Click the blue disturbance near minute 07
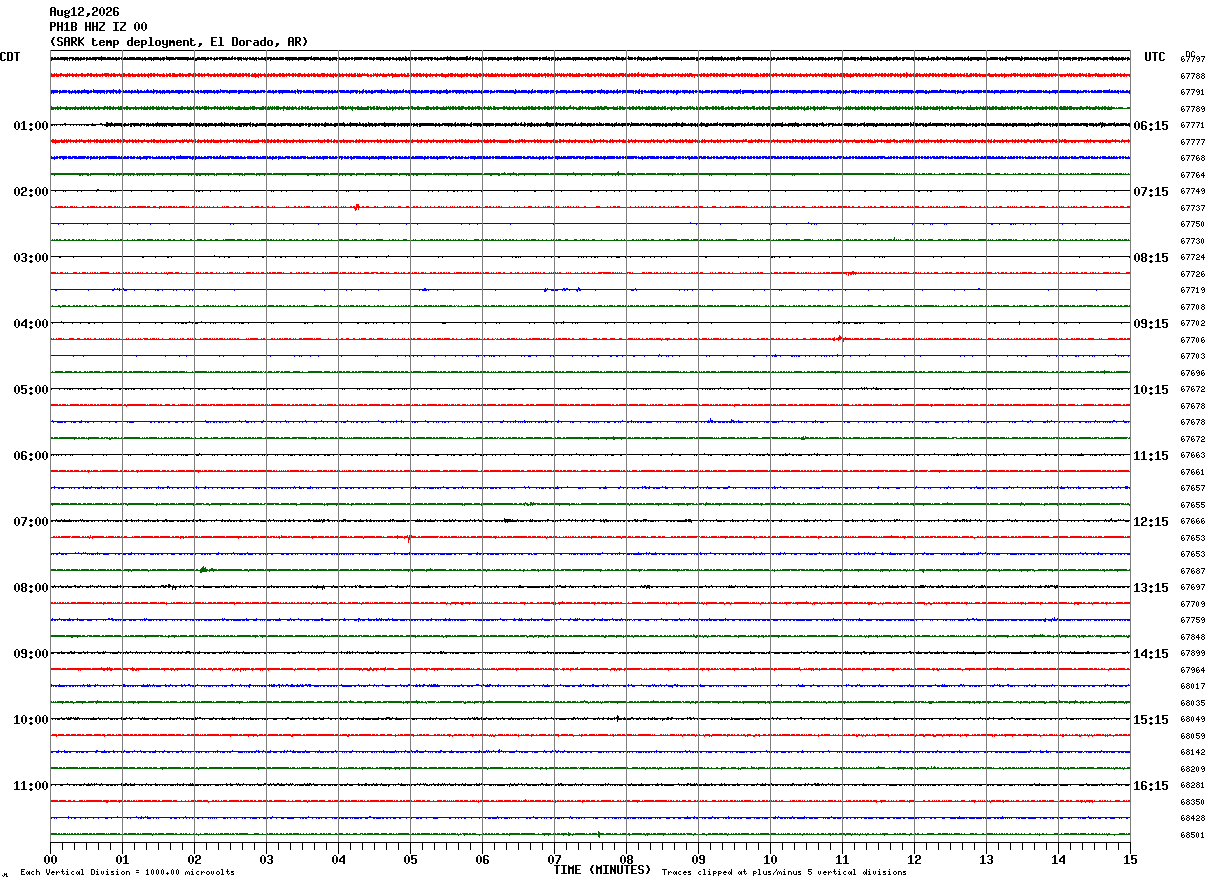 coord(563,289)
